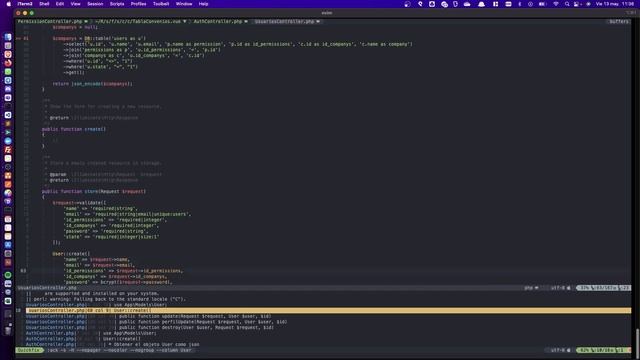Open the Apple menu
This screenshot has width=640, height=360.
click(8, 4)
